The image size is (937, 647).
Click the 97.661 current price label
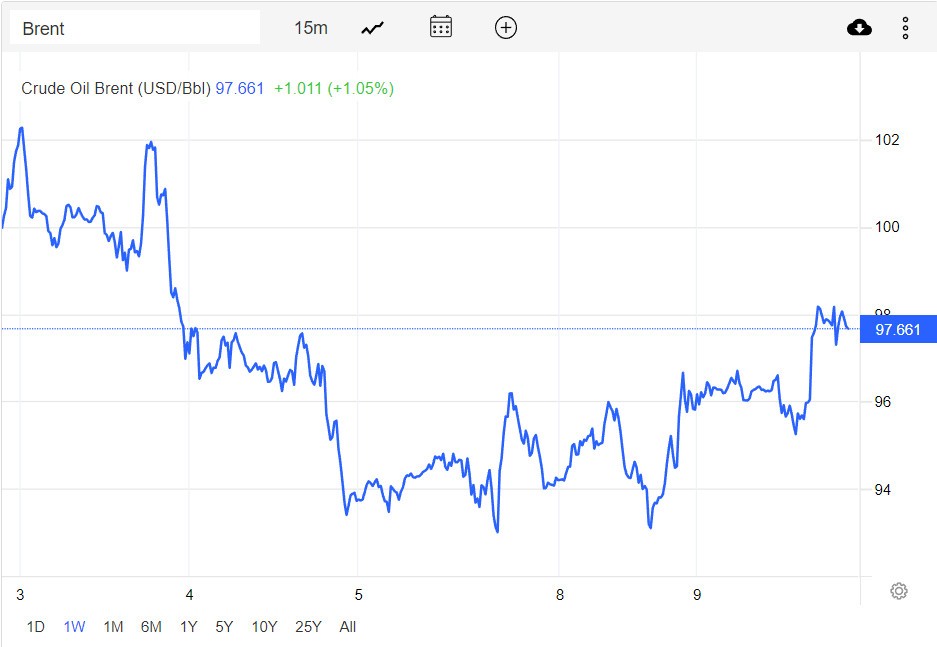tap(897, 329)
